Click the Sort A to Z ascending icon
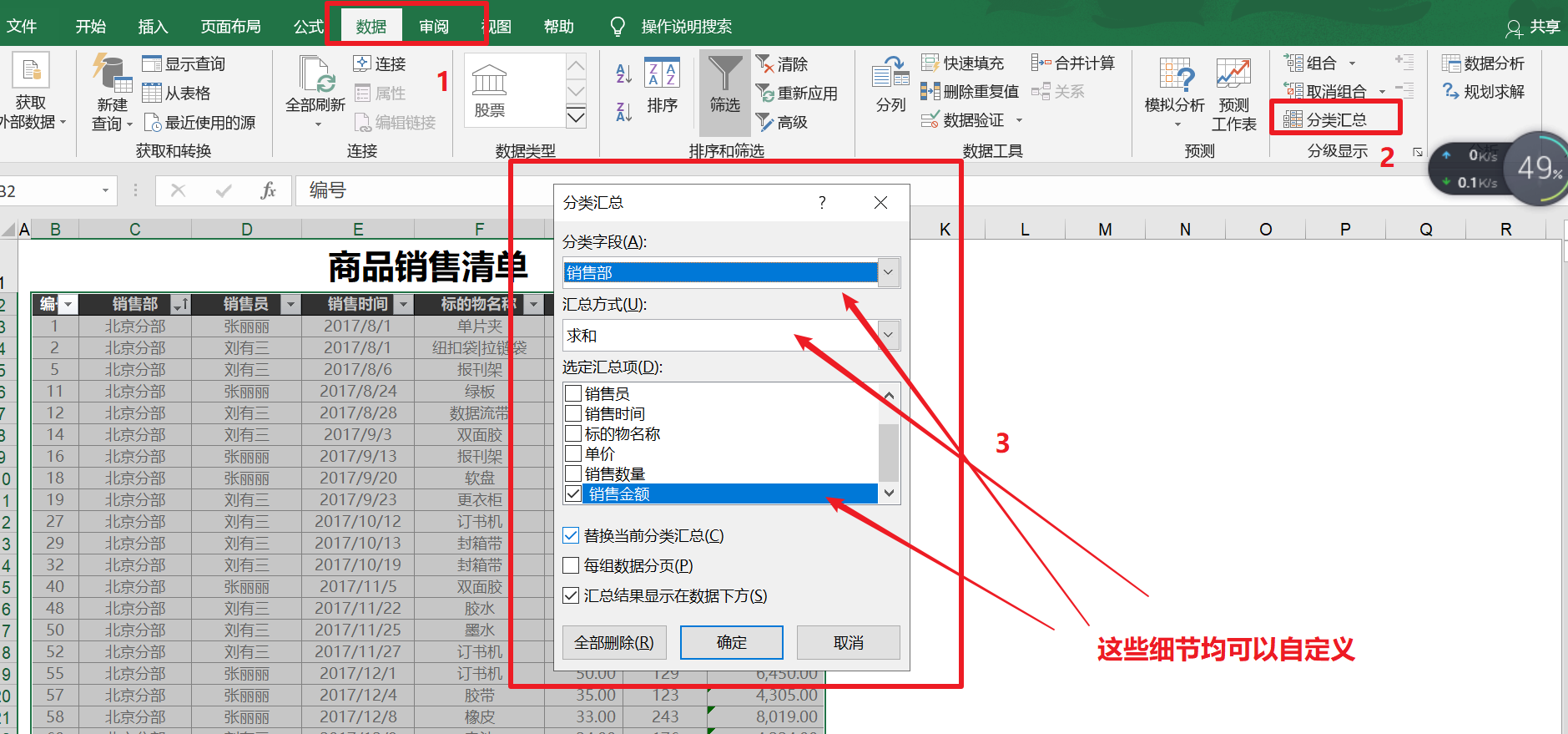Image resolution: width=1568 pixels, height=734 pixels. [x=623, y=73]
